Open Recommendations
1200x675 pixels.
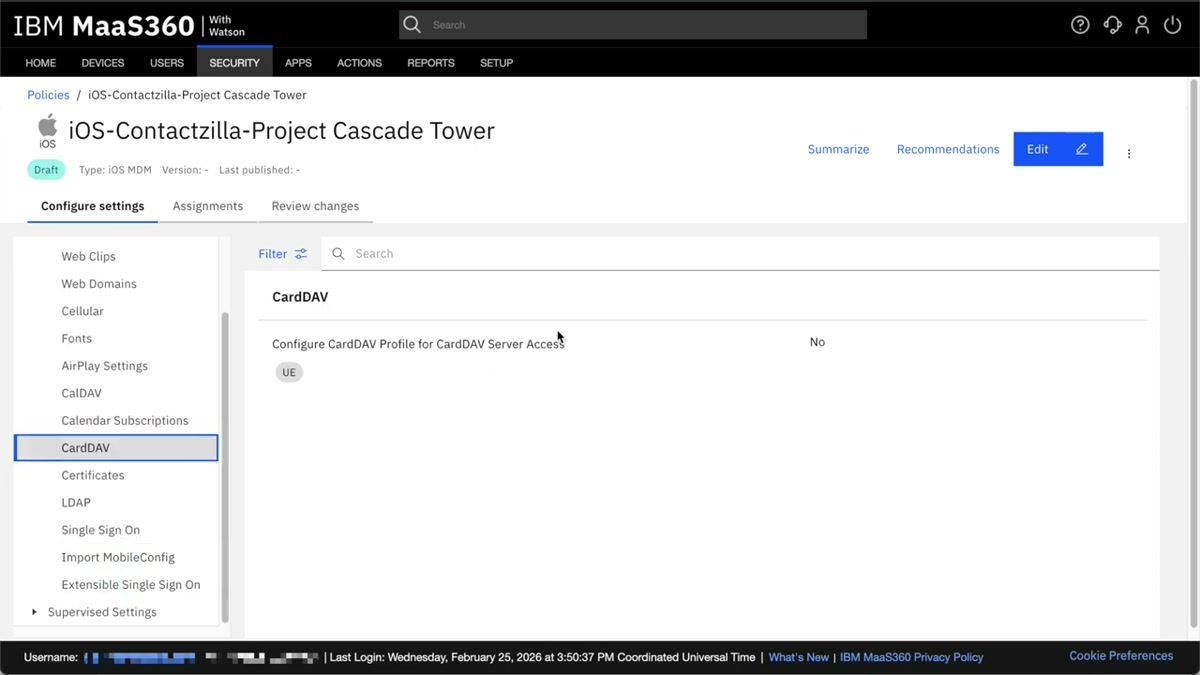point(948,149)
